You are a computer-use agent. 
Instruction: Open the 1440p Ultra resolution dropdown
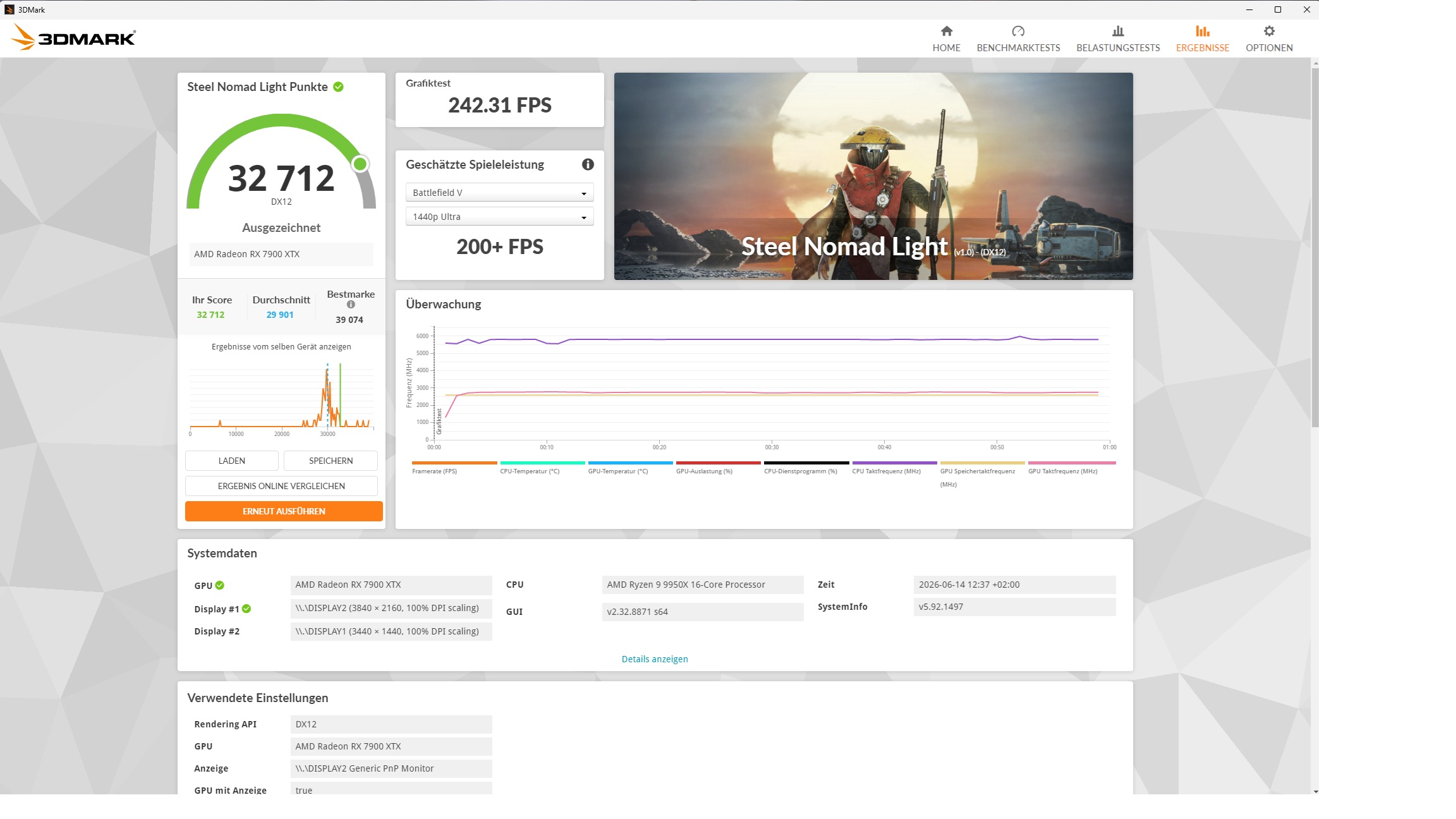(x=499, y=217)
